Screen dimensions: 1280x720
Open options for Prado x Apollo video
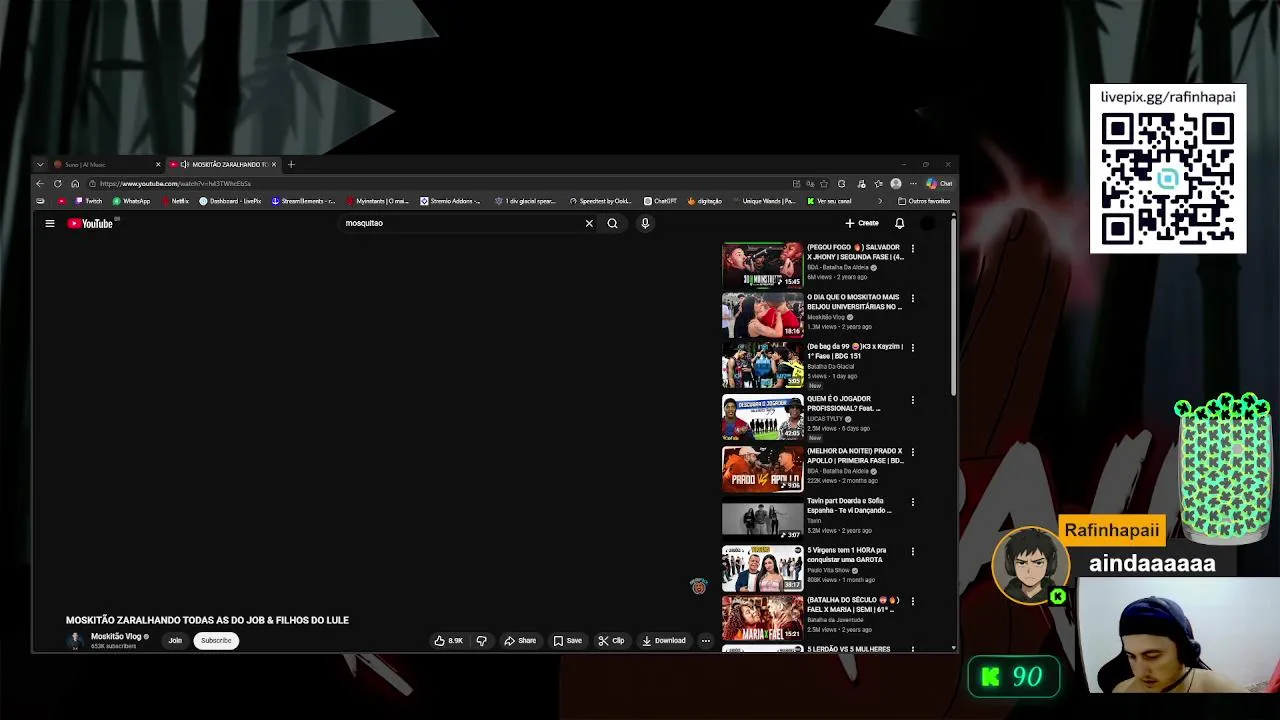click(x=912, y=452)
